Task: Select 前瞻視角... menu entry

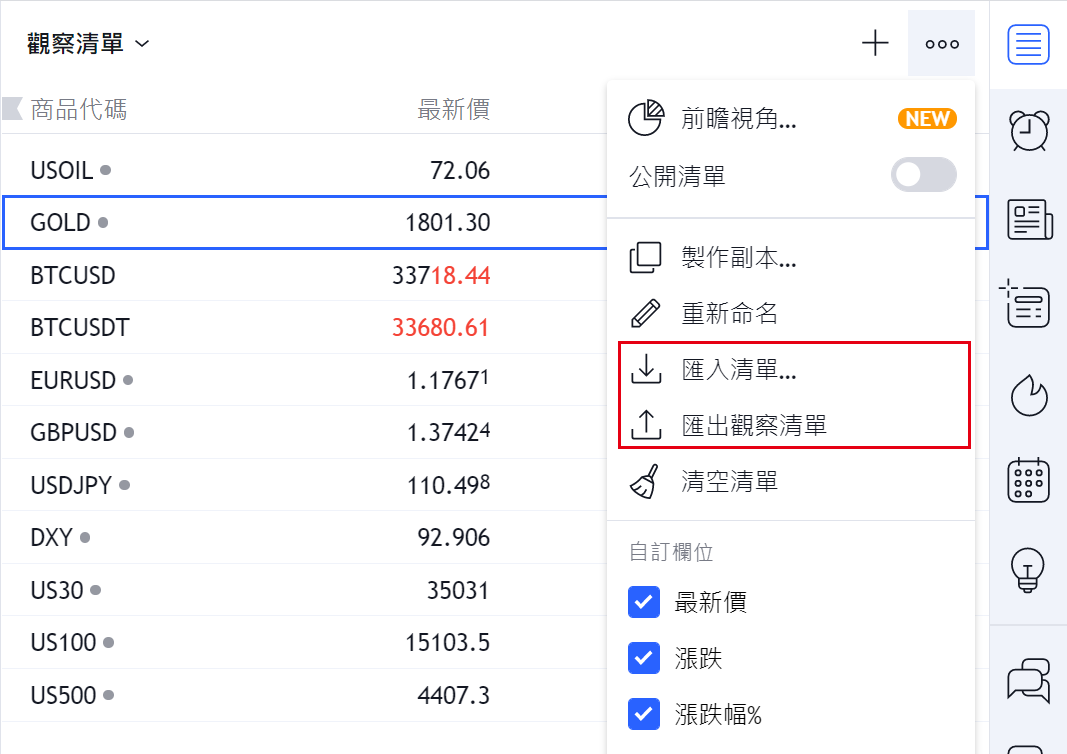Action: (x=791, y=118)
